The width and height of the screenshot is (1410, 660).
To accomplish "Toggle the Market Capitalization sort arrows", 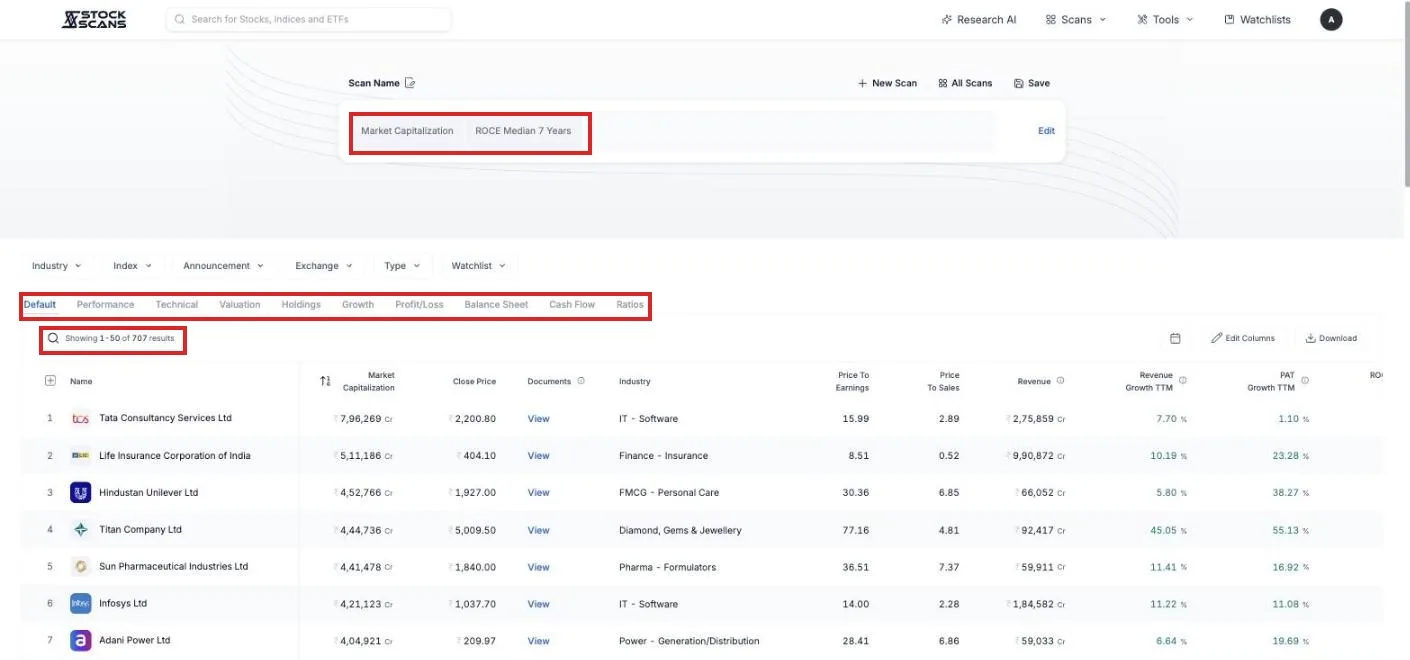I will [x=325, y=381].
